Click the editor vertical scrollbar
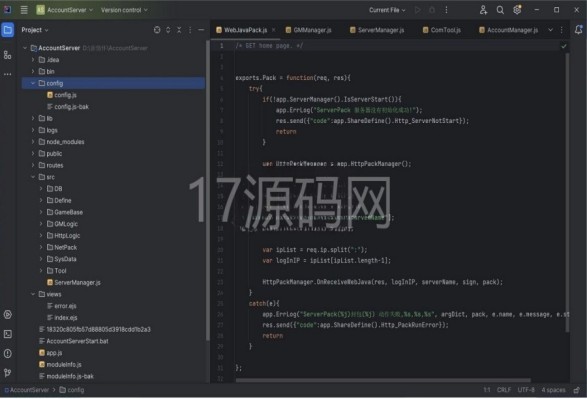 click(x=568, y=192)
